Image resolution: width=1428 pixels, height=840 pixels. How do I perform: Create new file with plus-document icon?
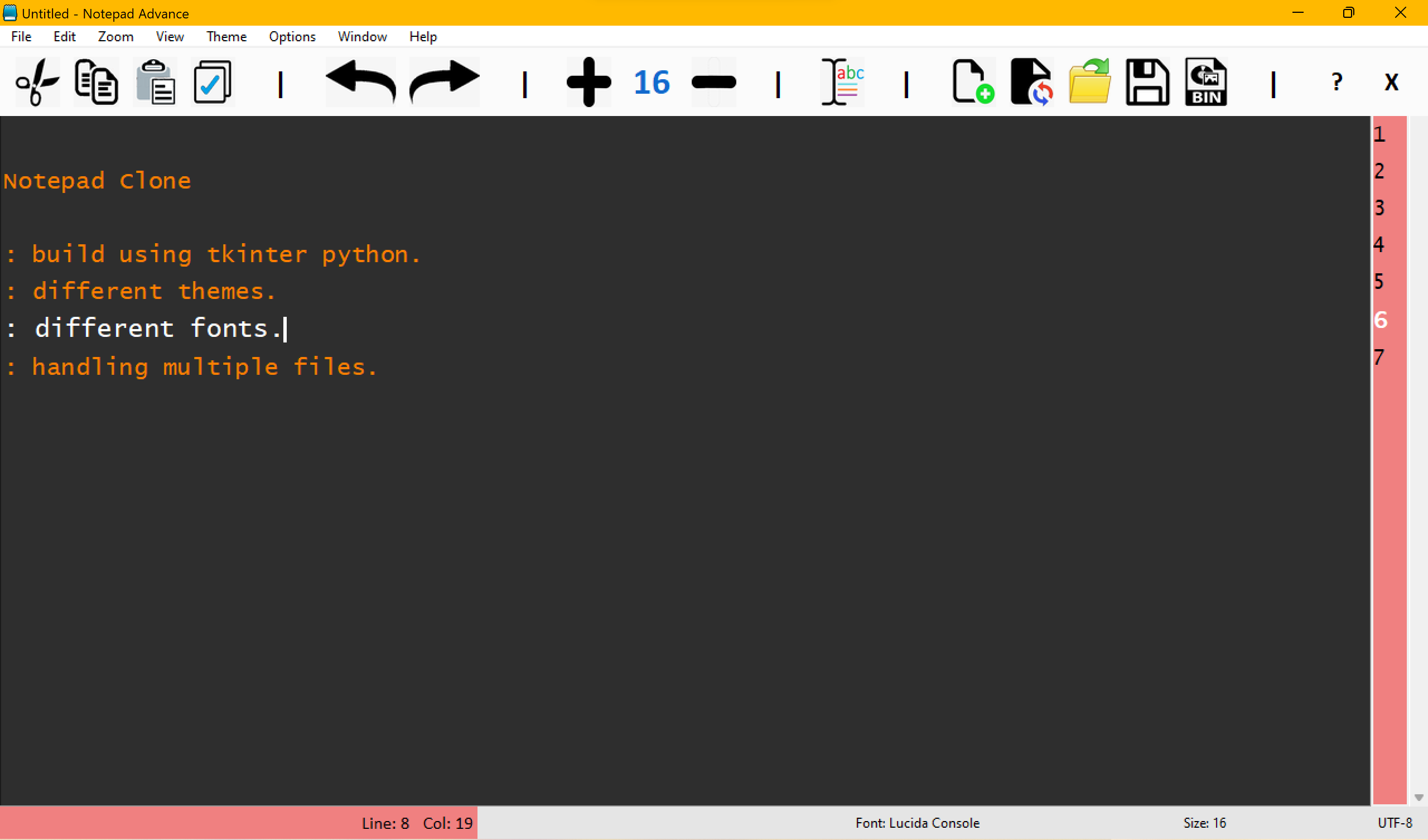point(972,83)
